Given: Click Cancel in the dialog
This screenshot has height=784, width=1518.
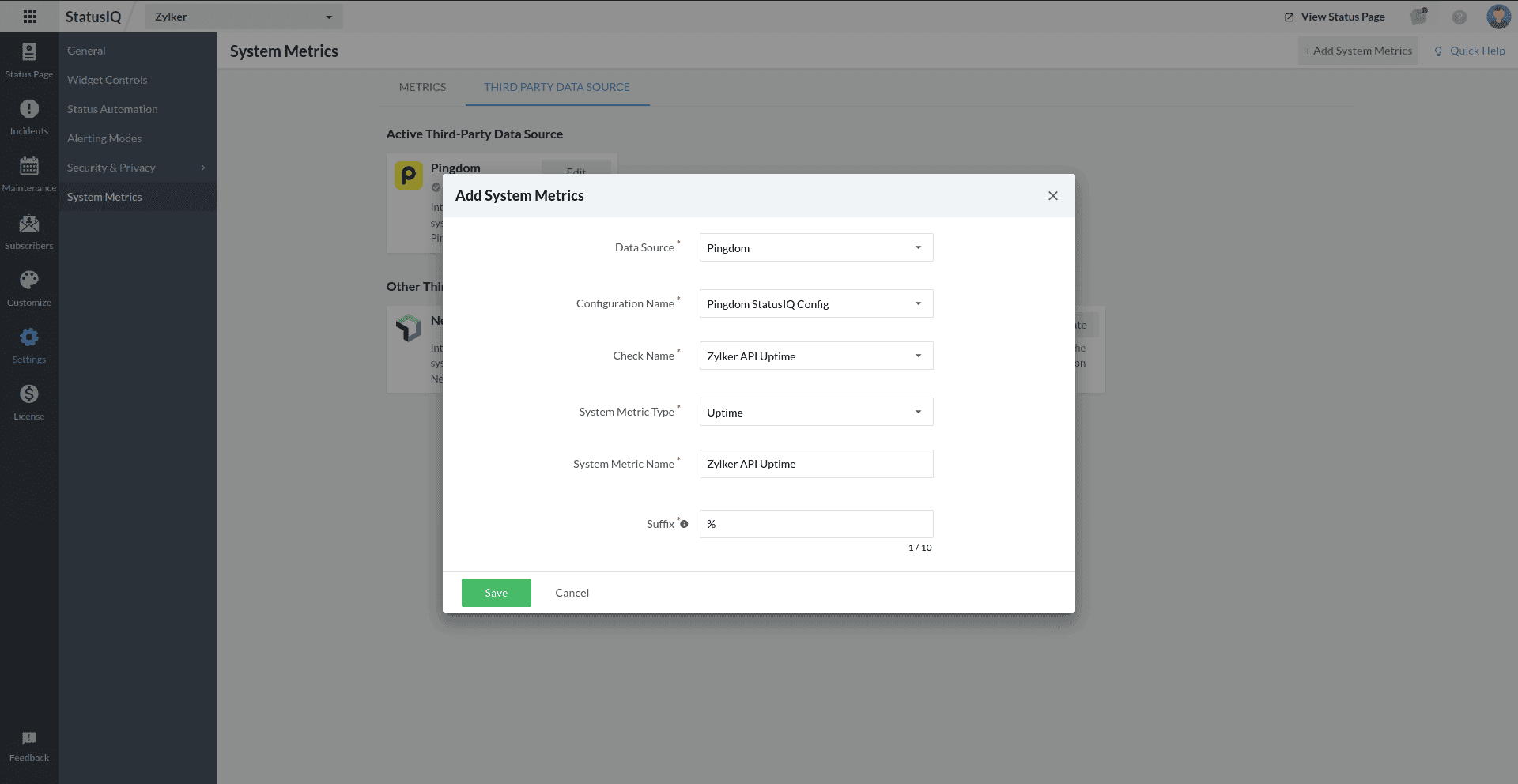Looking at the screenshot, I should [x=572, y=593].
